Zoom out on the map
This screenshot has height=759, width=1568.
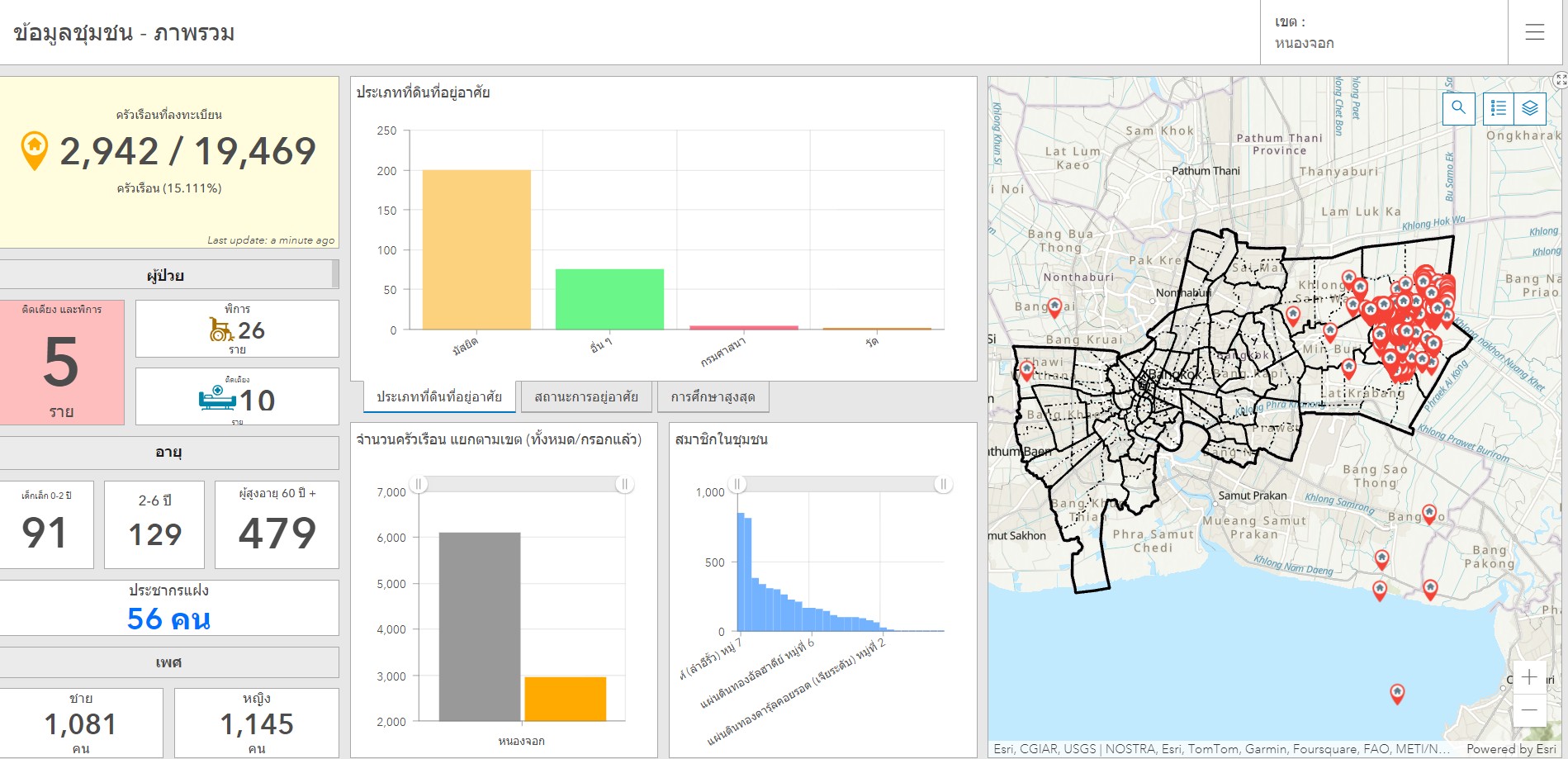[1529, 710]
